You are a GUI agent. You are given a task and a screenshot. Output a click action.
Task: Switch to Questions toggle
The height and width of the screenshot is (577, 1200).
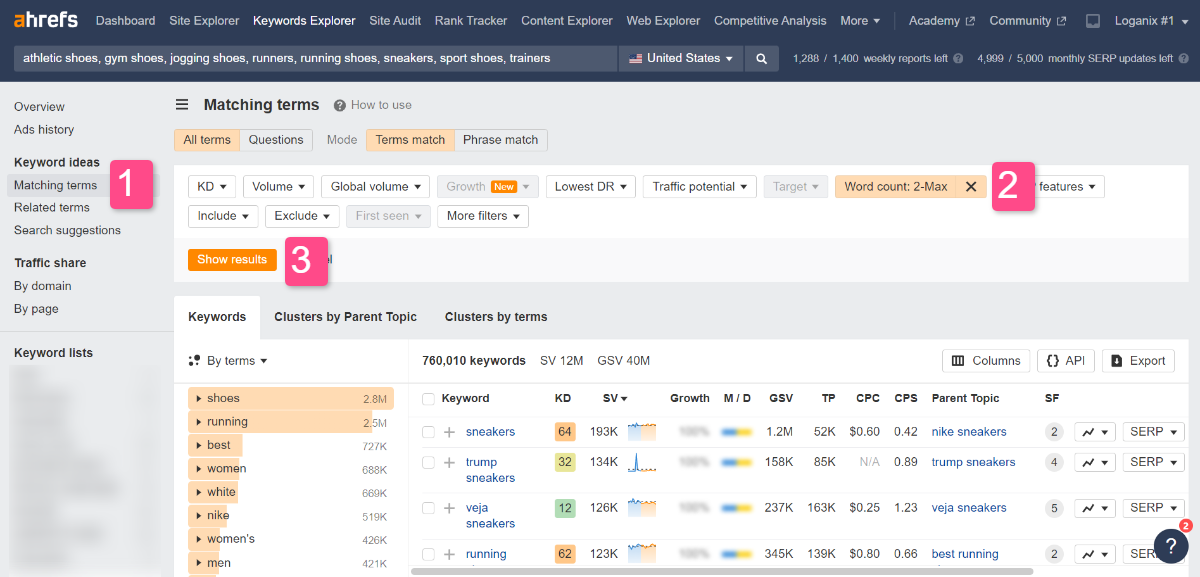point(276,140)
